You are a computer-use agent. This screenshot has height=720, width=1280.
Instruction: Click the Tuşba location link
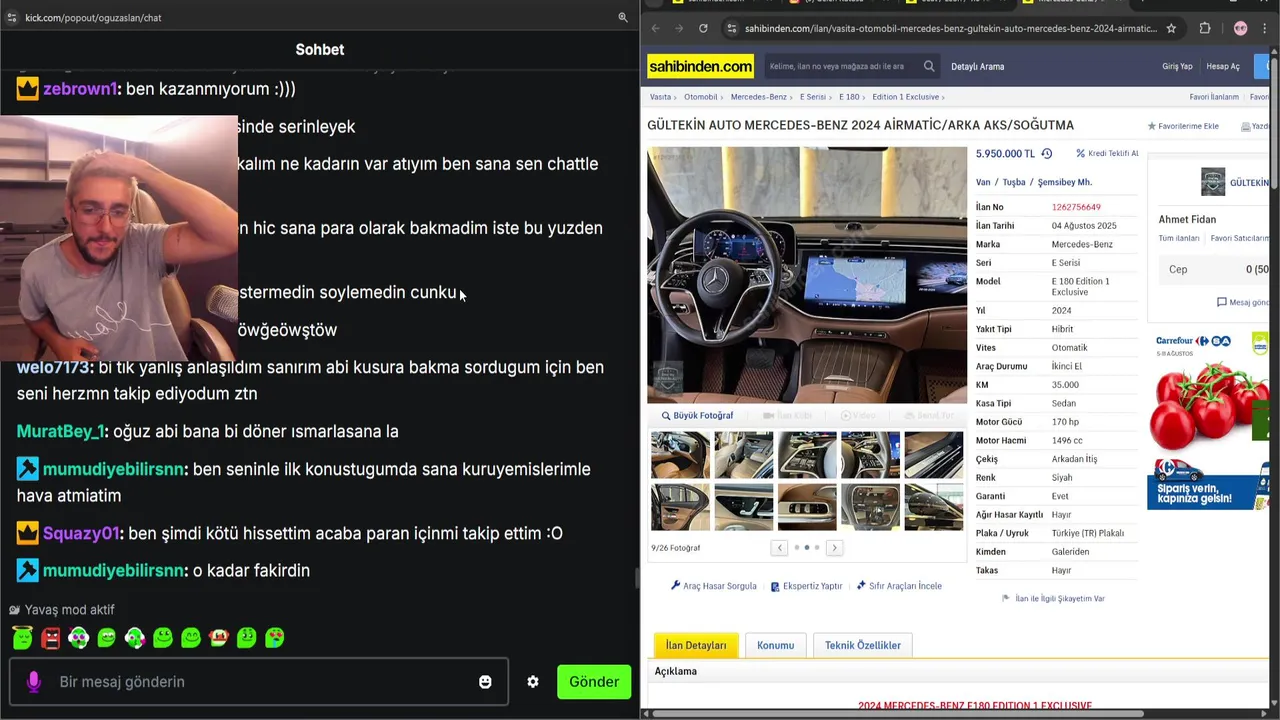point(1014,183)
